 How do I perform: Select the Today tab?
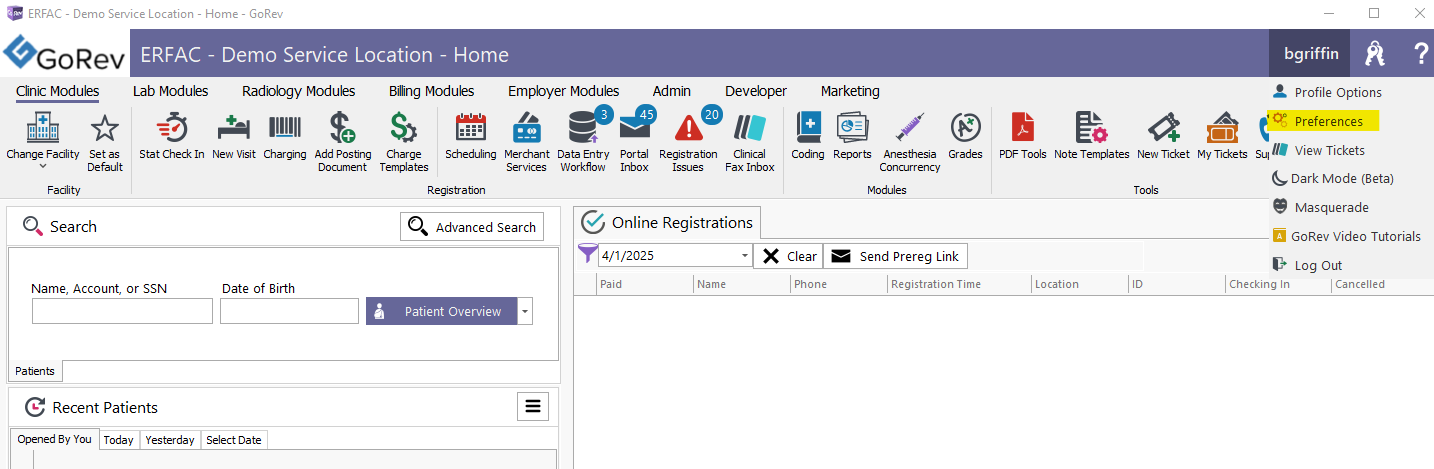(118, 440)
